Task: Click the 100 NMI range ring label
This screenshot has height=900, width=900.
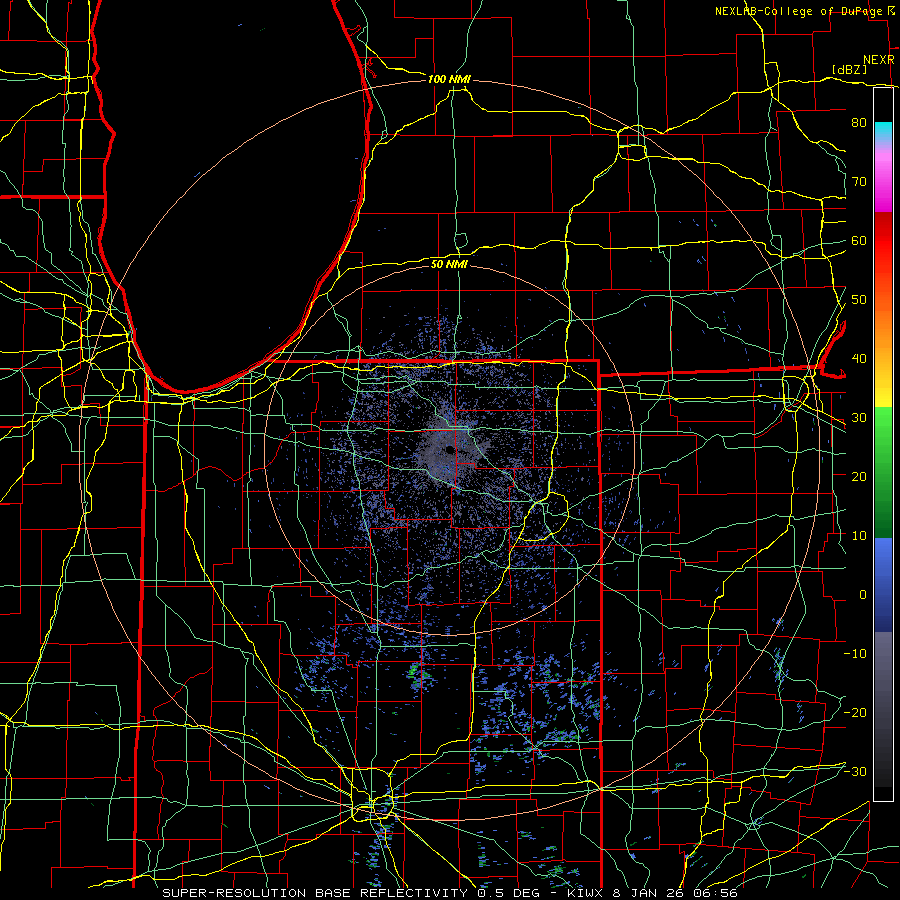Action: click(x=449, y=79)
